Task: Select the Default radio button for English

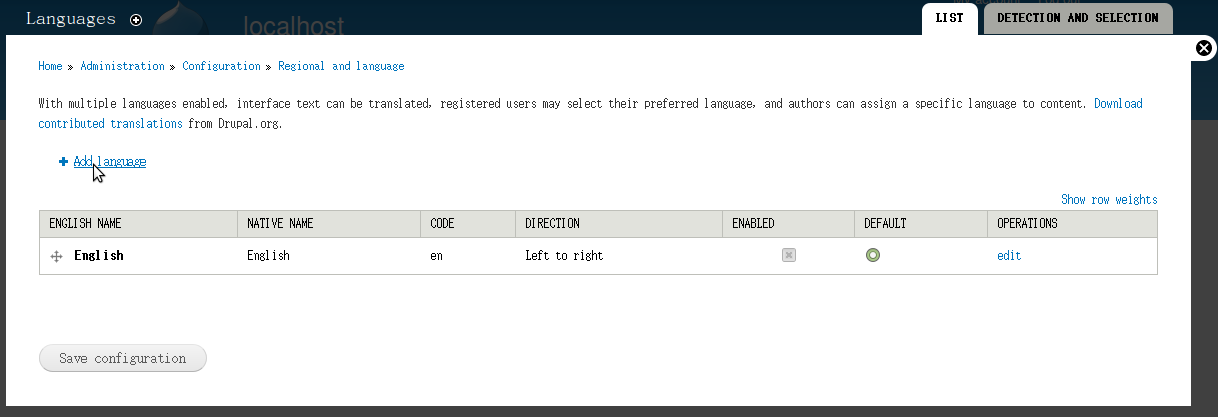Action: click(873, 255)
